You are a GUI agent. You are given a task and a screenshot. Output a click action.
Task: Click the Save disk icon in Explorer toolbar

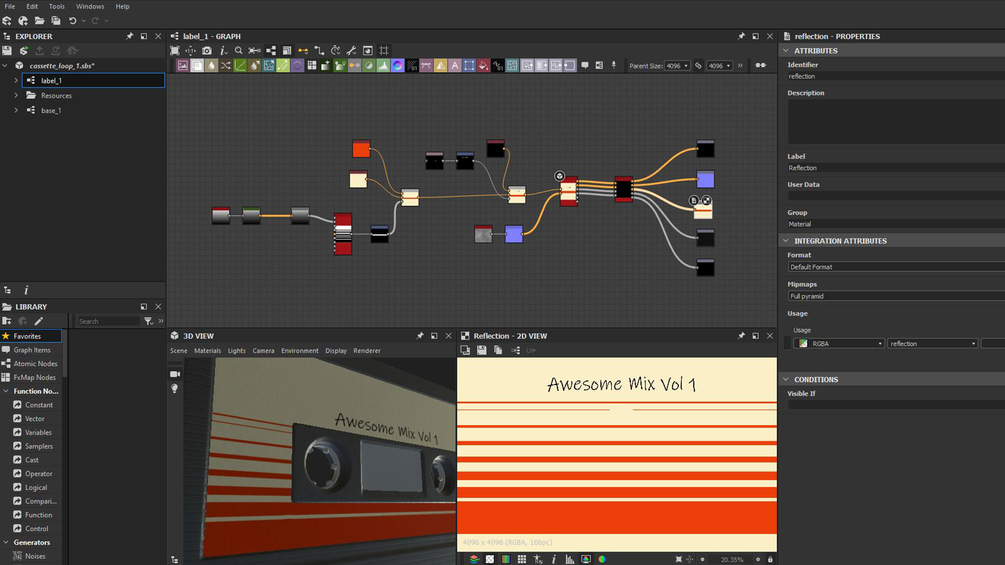(x=7, y=51)
